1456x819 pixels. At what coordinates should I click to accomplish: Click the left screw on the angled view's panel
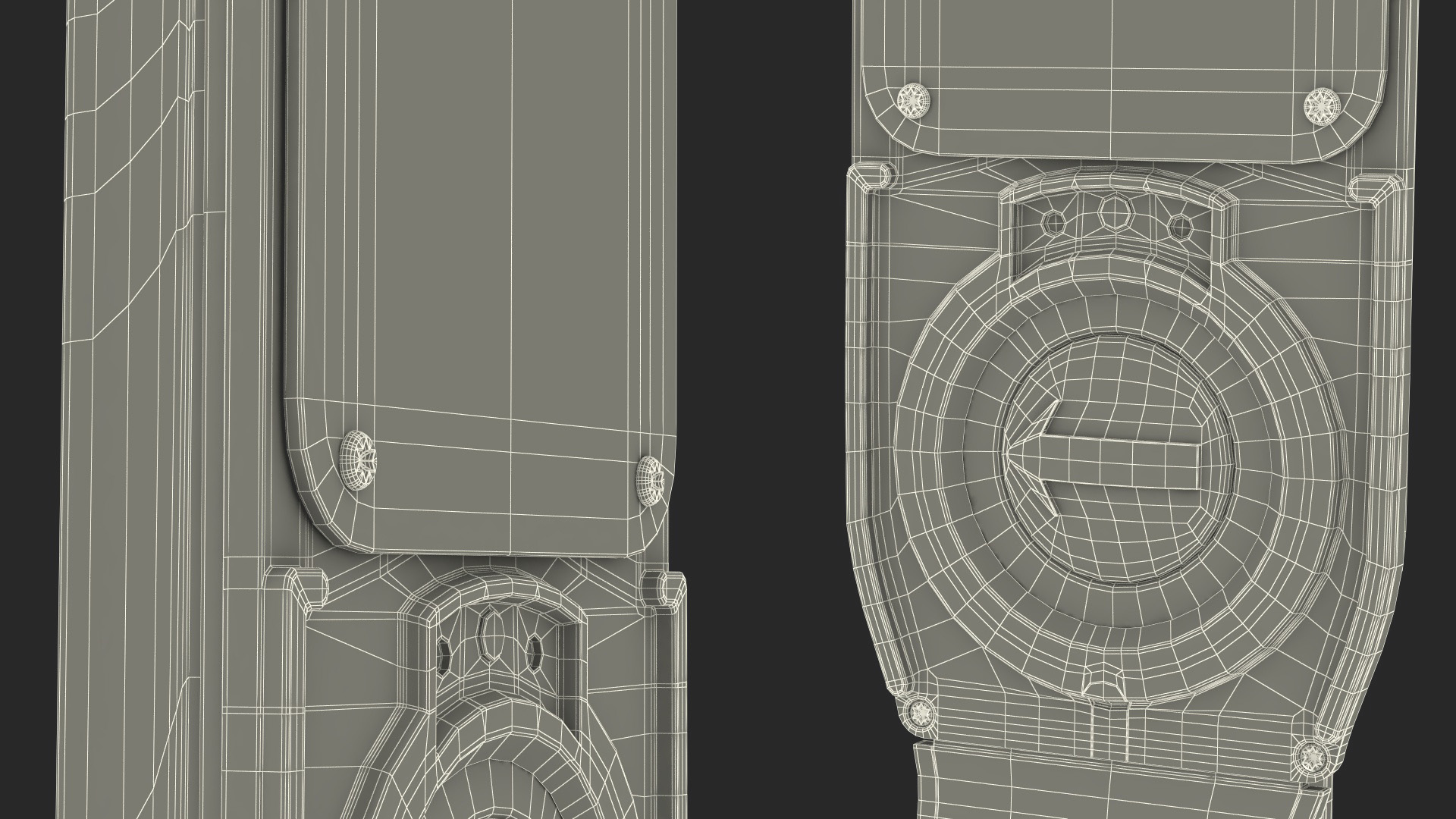coord(356,460)
